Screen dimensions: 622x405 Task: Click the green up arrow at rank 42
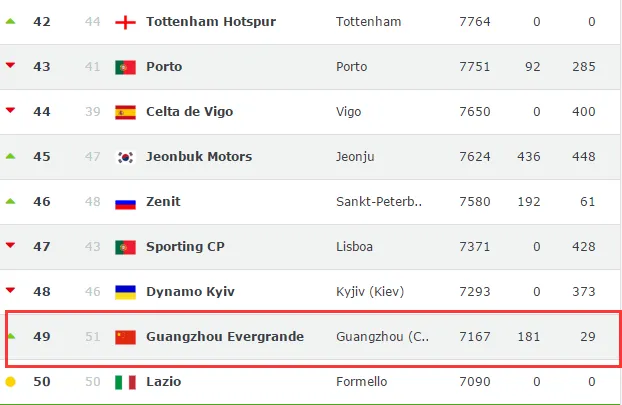point(11,21)
